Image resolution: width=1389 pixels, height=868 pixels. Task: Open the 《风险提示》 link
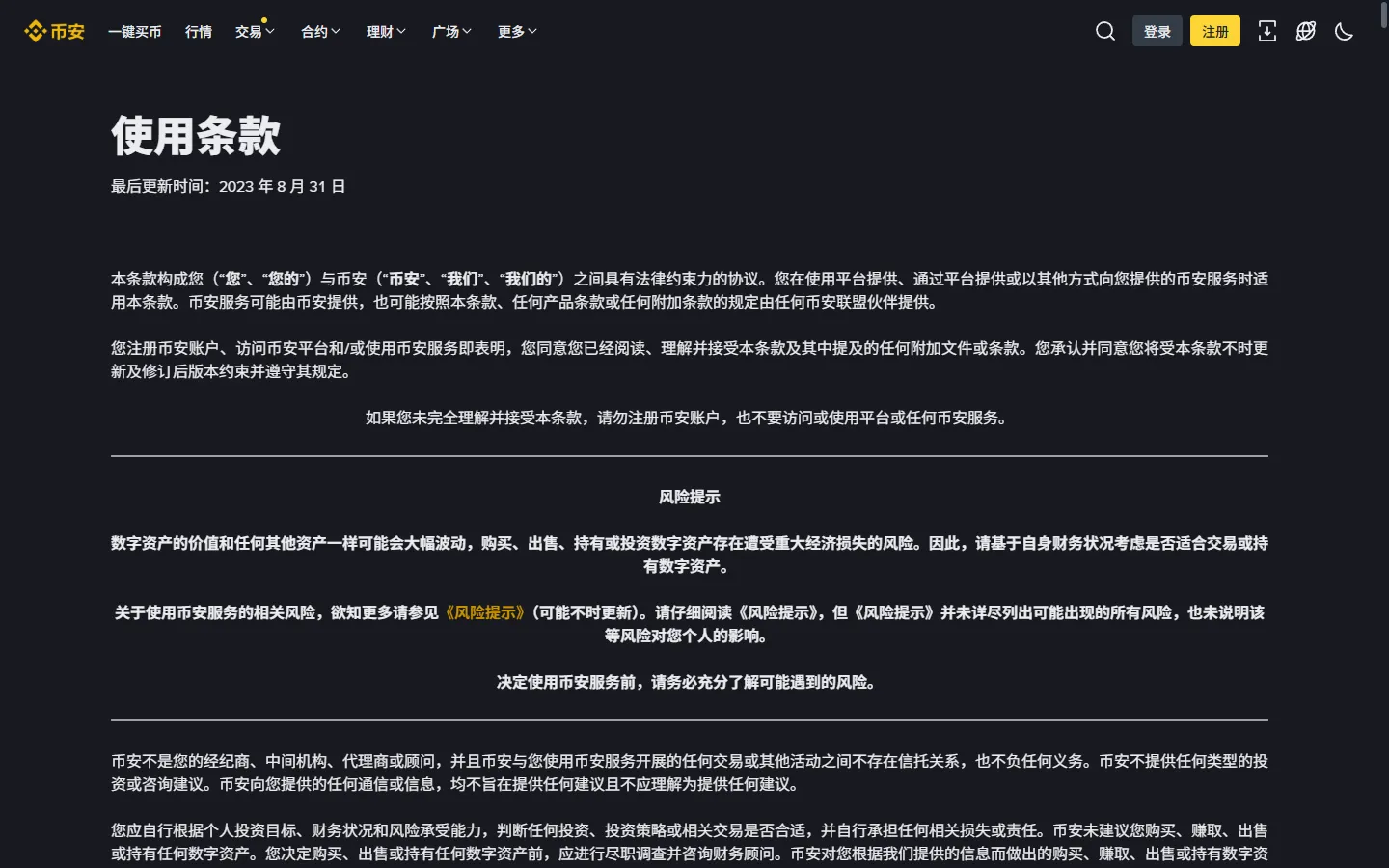click(x=485, y=612)
